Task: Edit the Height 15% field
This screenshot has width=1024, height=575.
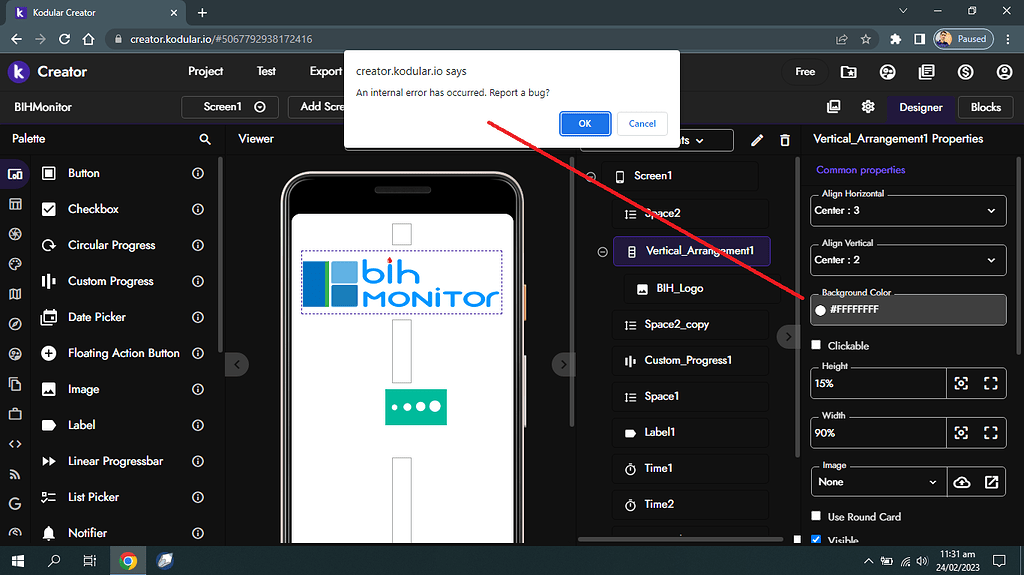Action: [x=878, y=384]
